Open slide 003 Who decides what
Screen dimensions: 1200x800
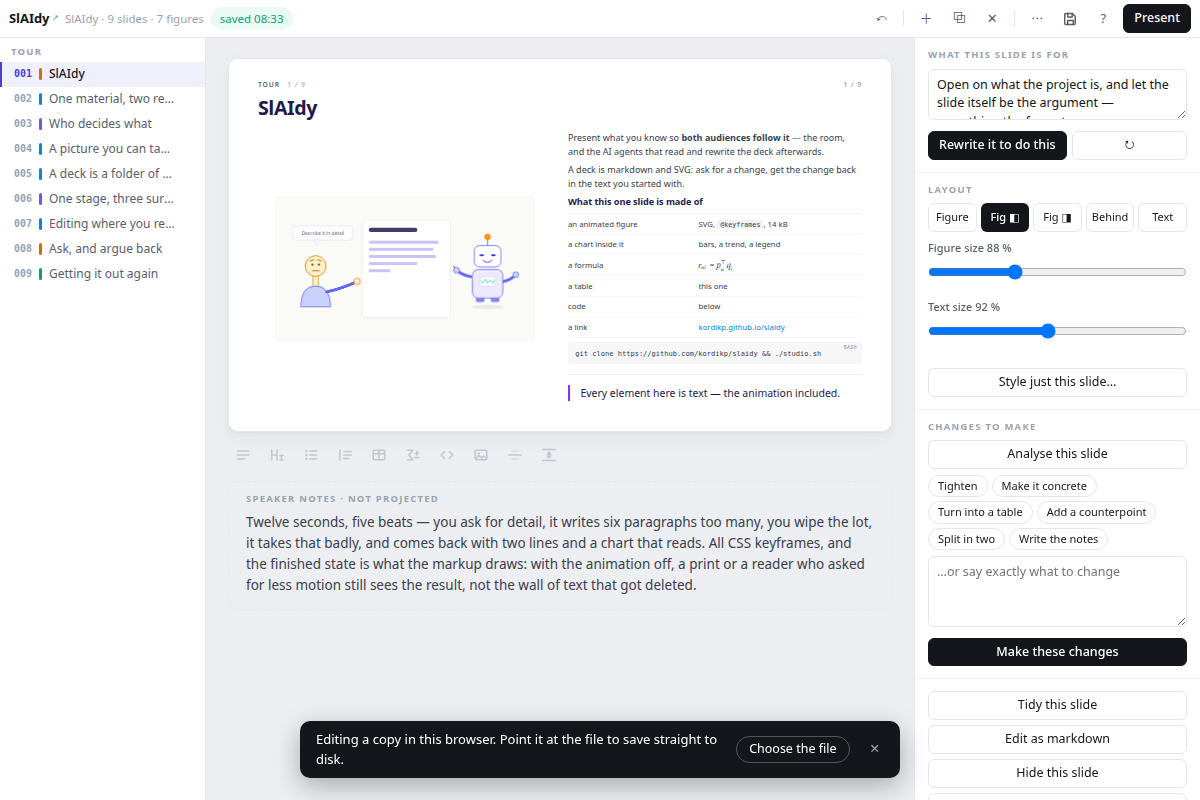[x=102, y=124]
